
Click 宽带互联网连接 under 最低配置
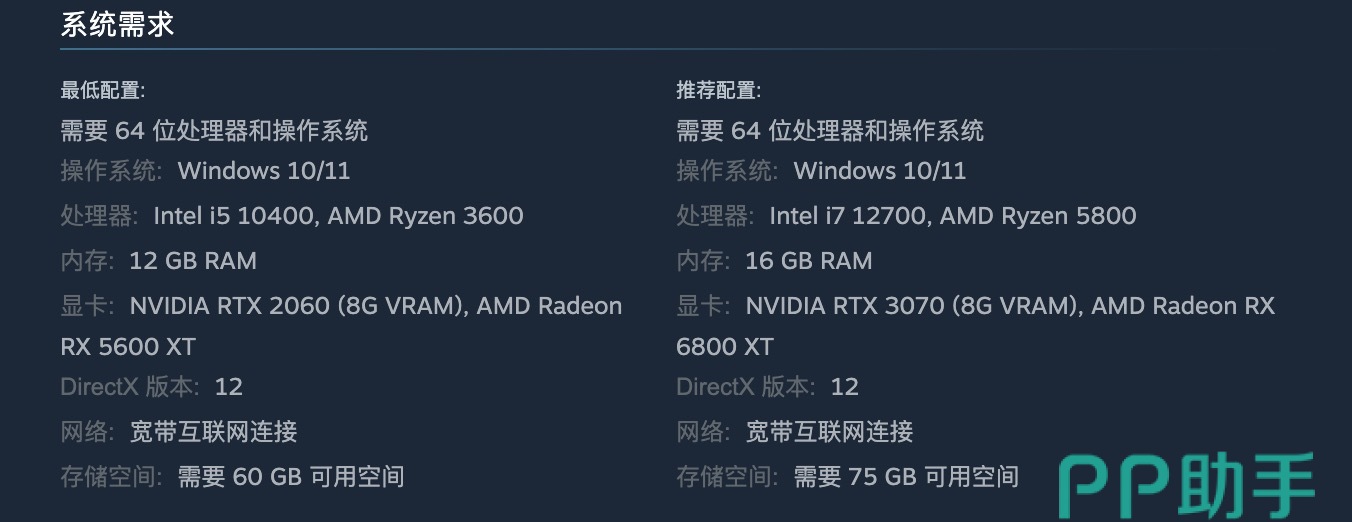[x=214, y=432]
